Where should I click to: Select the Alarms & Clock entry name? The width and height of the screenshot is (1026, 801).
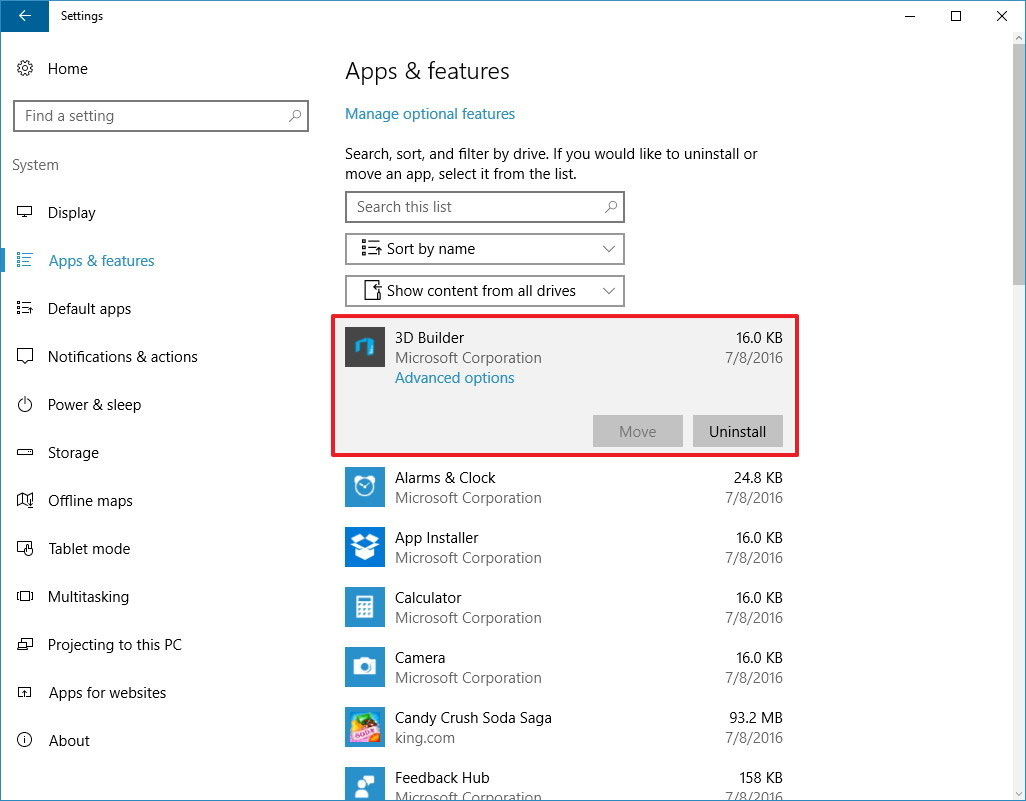point(445,478)
